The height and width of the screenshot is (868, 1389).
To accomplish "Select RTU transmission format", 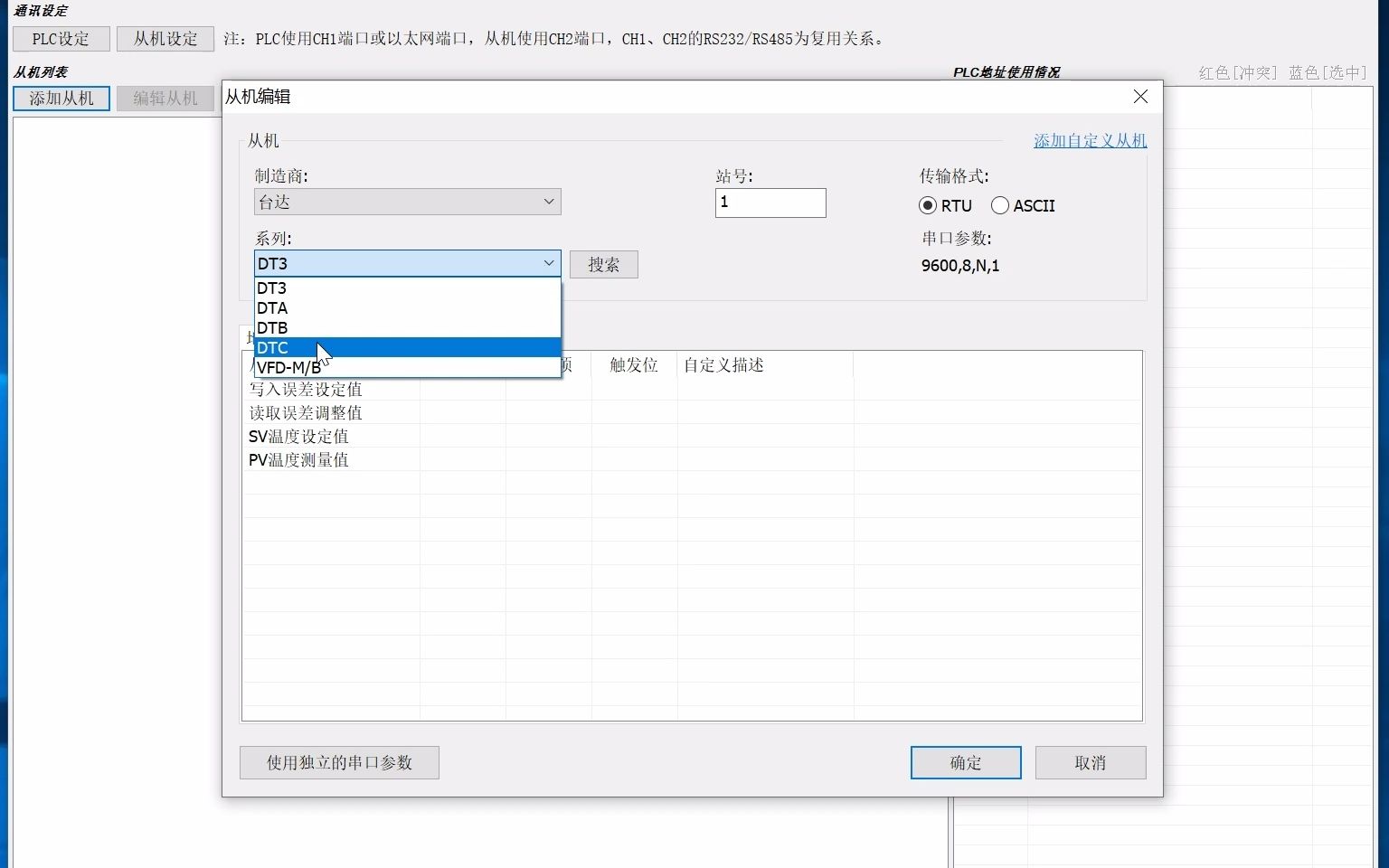I will (x=945, y=206).
